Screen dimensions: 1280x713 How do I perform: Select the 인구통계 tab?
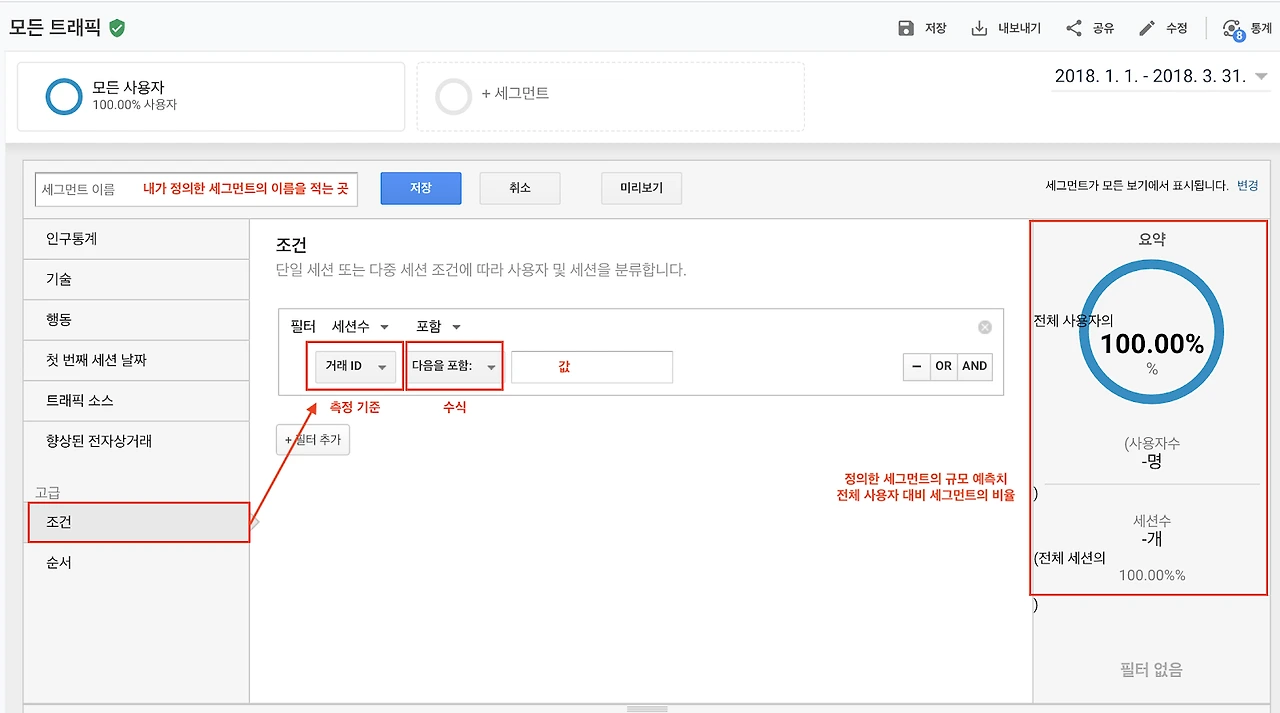[x=137, y=239]
